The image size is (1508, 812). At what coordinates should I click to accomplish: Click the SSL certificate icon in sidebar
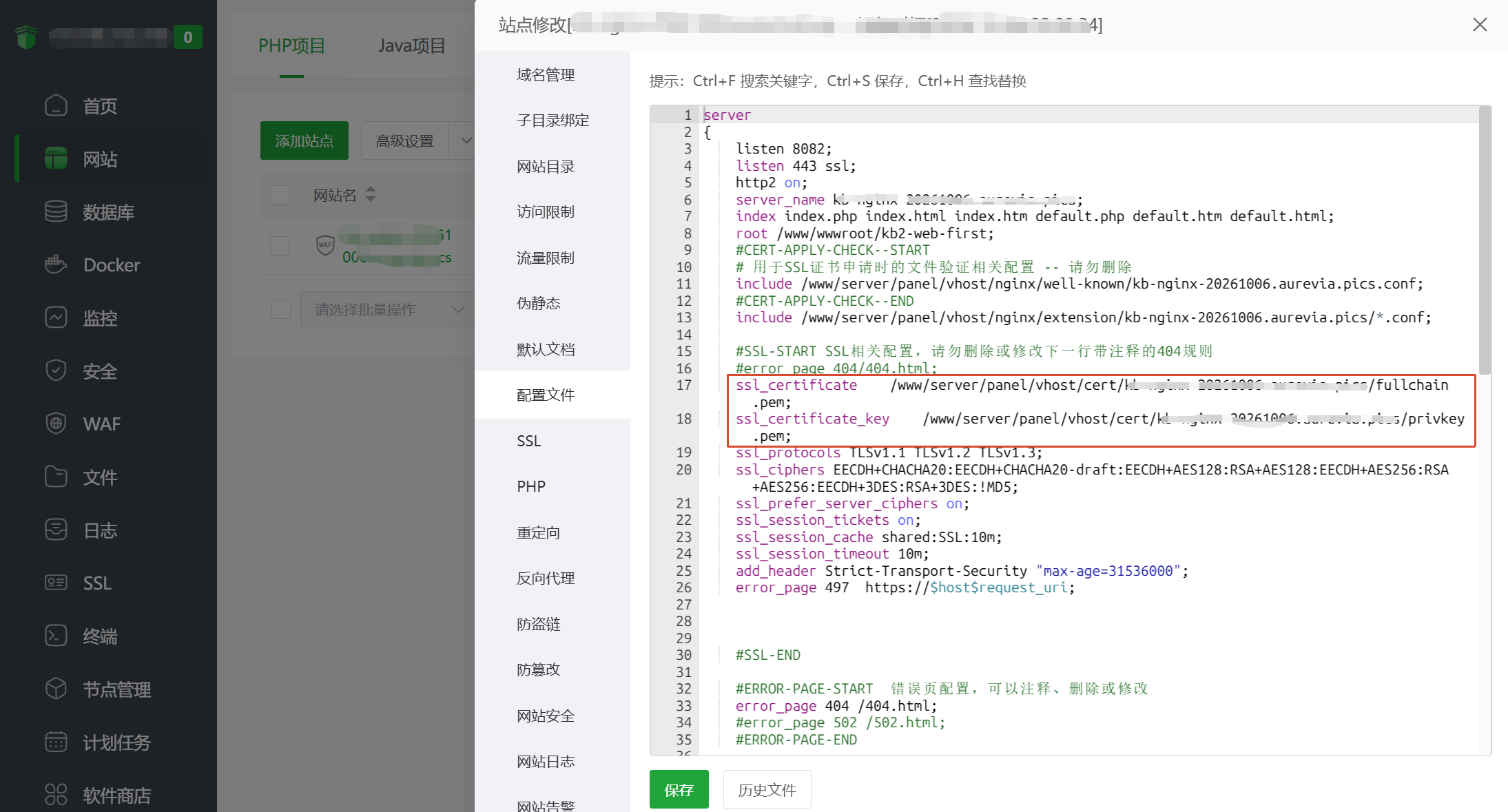click(x=56, y=583)
